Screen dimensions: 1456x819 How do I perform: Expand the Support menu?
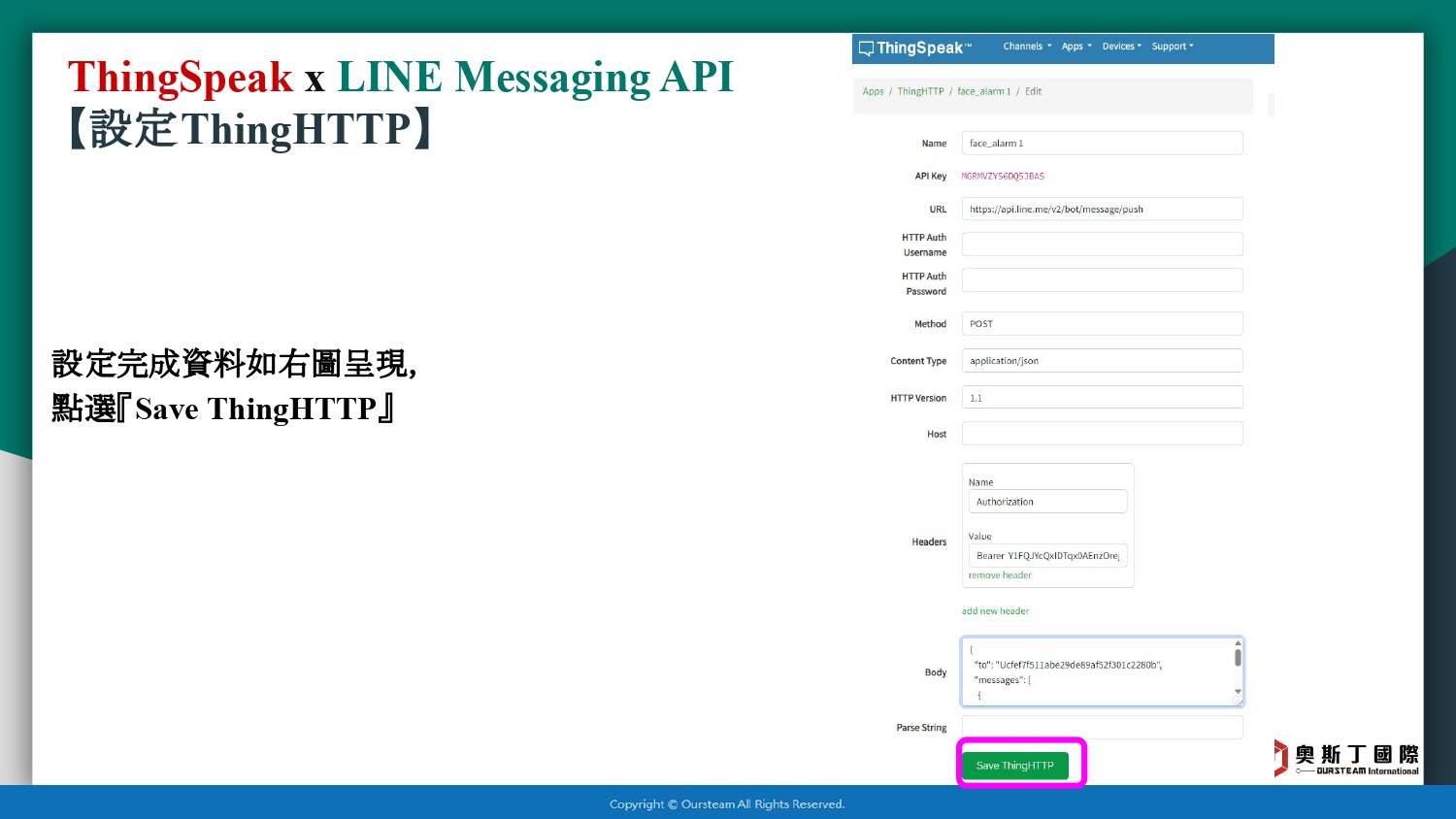[x=1173, y=47]
